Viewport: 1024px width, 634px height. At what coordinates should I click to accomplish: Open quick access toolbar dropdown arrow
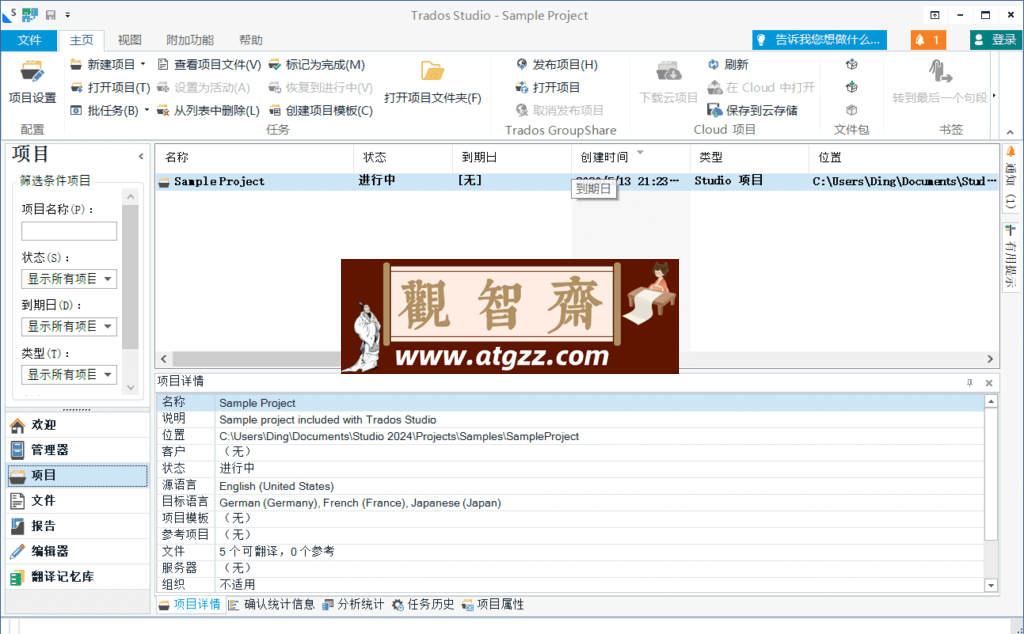click(67, 14)
